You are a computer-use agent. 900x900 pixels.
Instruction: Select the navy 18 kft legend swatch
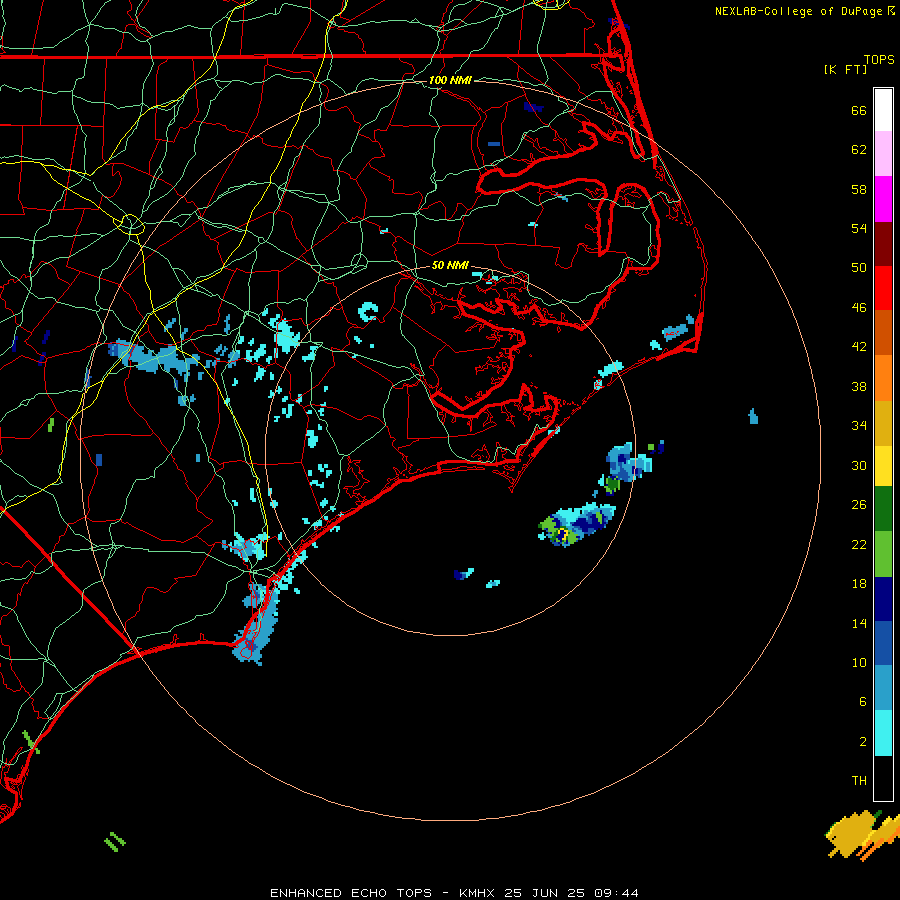pos(883,599)
